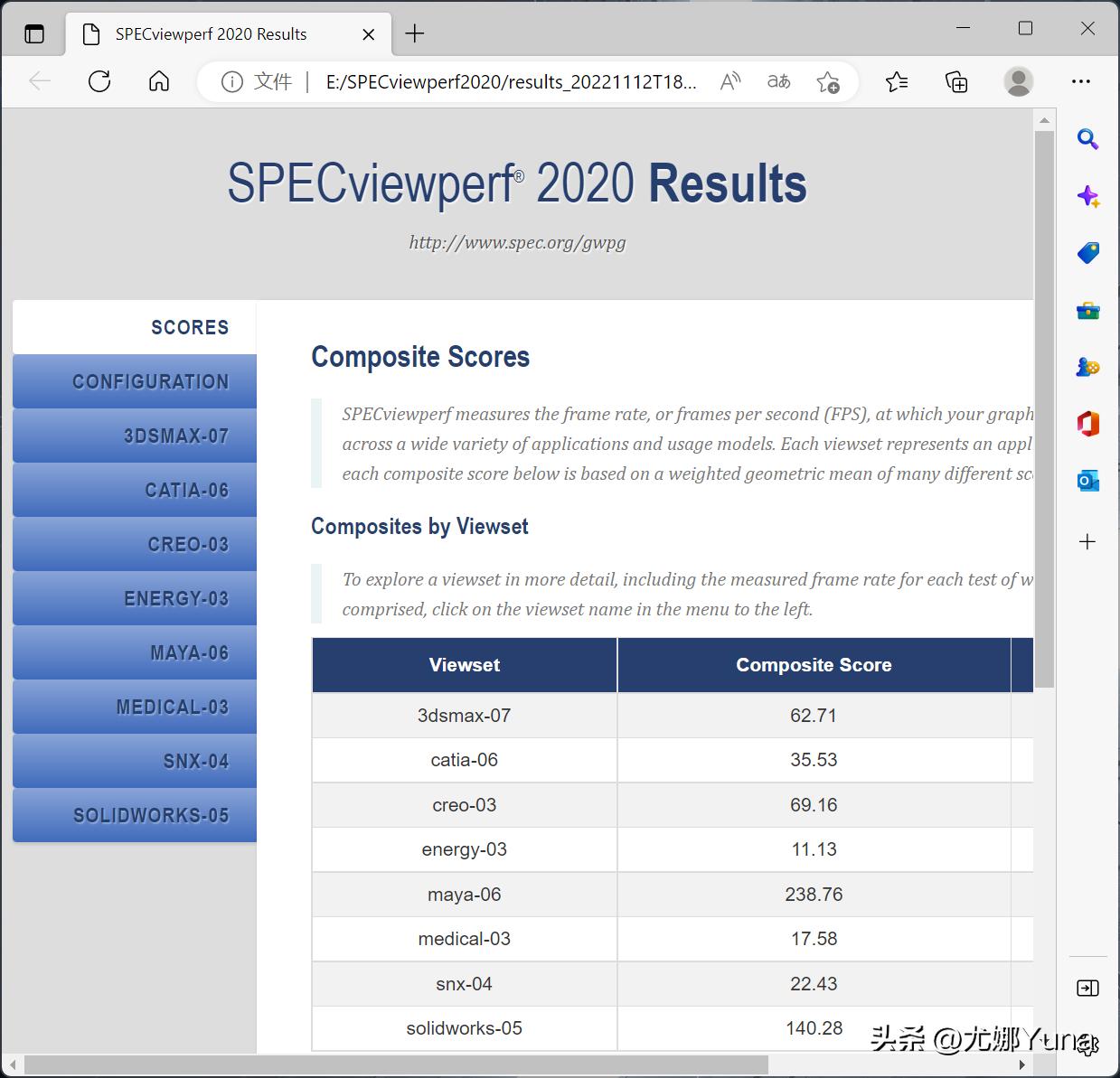This screenshot has width=1120, height=1078.
Task: Open the CONFIGURATION section
Action: pos(134,380)
